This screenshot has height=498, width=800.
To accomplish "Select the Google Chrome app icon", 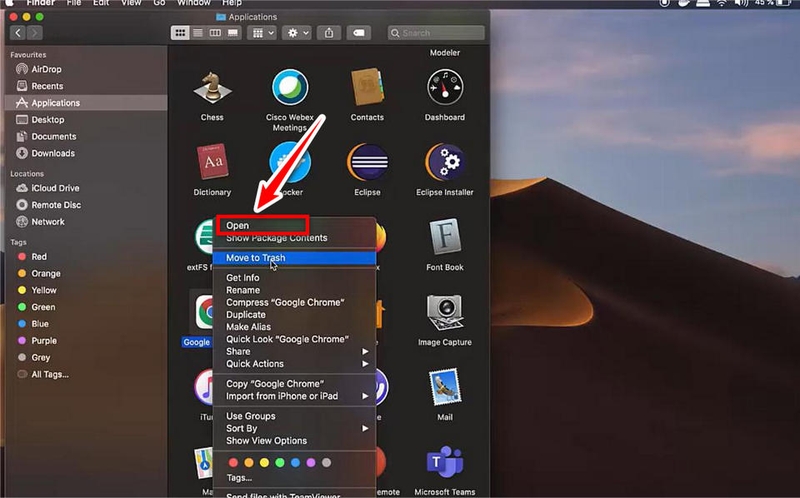I will click(204, 312).
